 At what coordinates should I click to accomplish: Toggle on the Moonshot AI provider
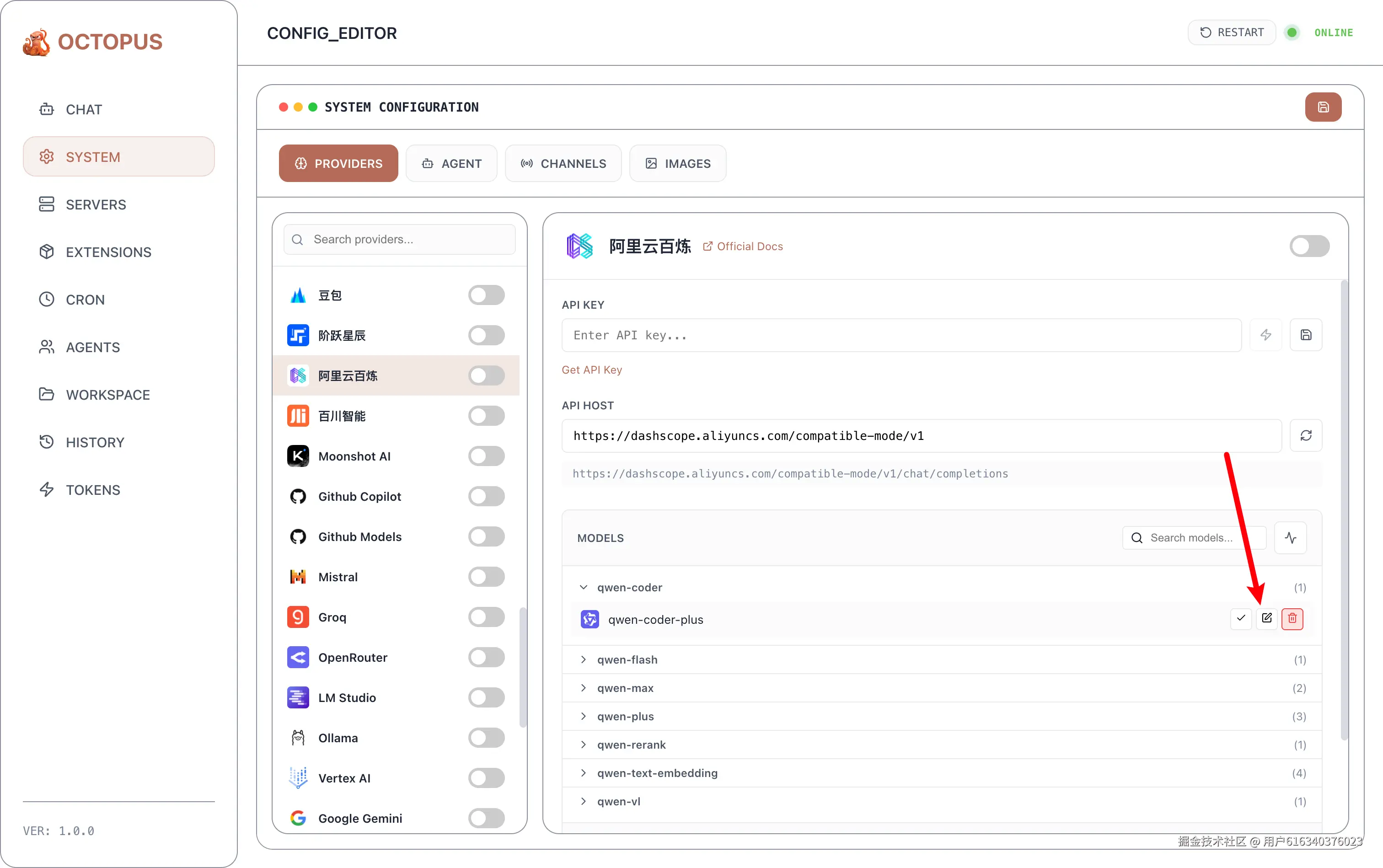[486, 456]
